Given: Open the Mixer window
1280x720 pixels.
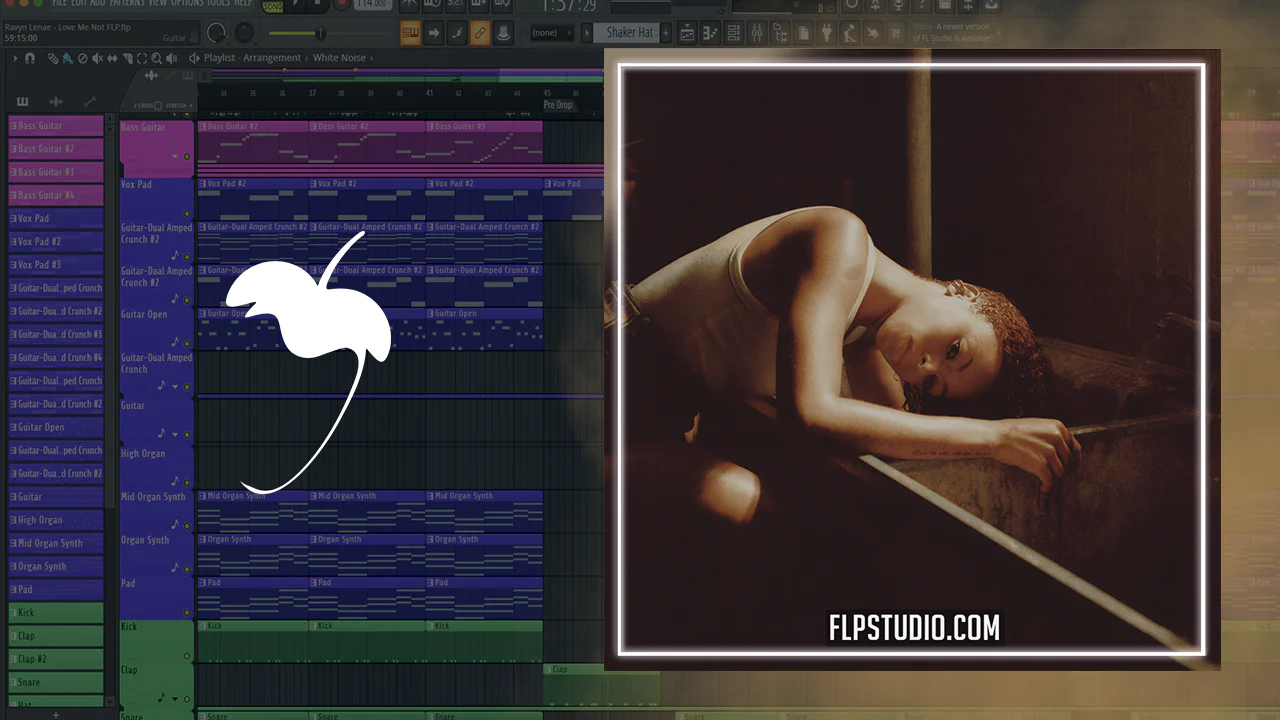Looking at the screenshot, I should point(757,33).
